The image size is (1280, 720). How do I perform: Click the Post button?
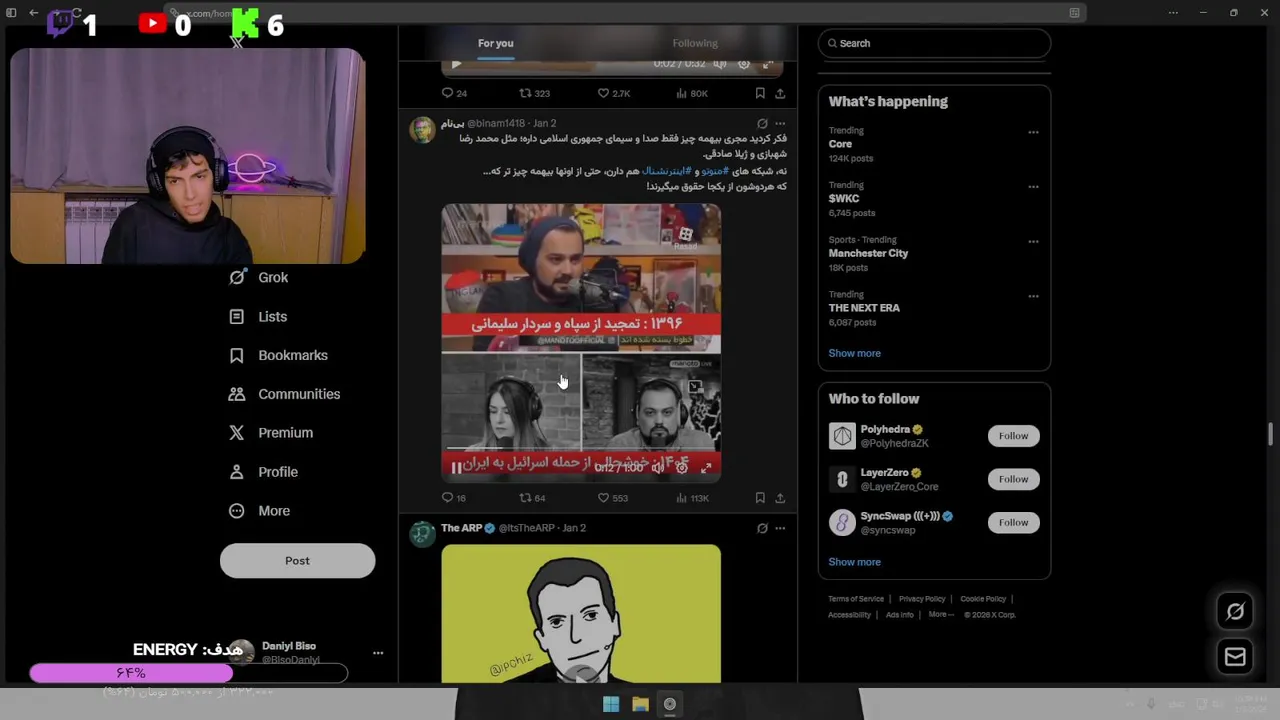tap(297, 561)
